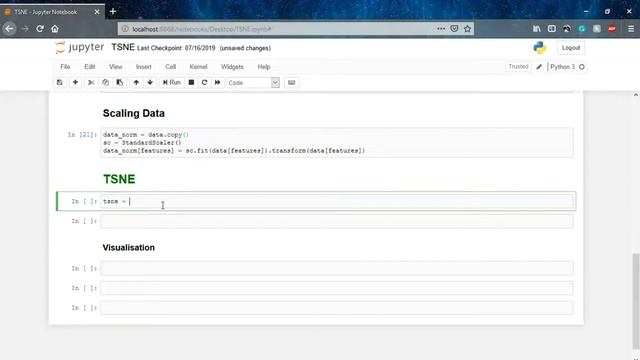Cut selected cells with the scissors icon

(x=91, y=82)
